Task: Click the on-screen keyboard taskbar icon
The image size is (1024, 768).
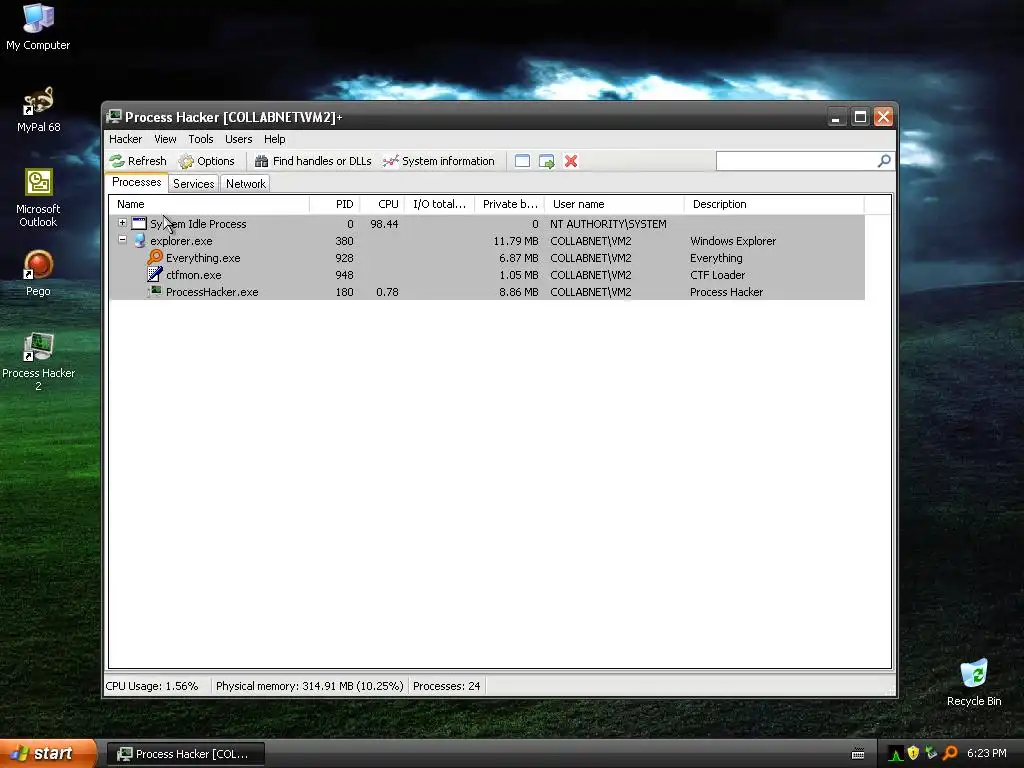Action: [x=858, y=754]
